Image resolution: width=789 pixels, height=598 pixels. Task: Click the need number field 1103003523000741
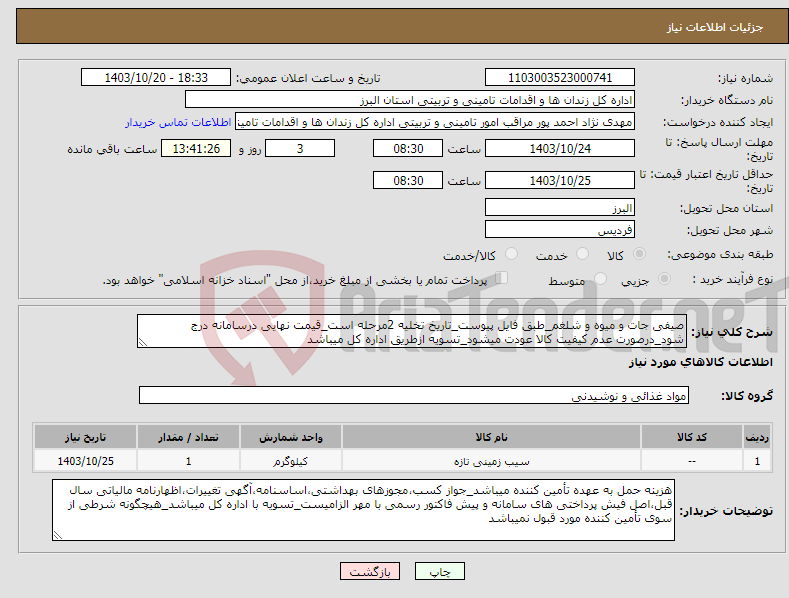coord(560,78)
